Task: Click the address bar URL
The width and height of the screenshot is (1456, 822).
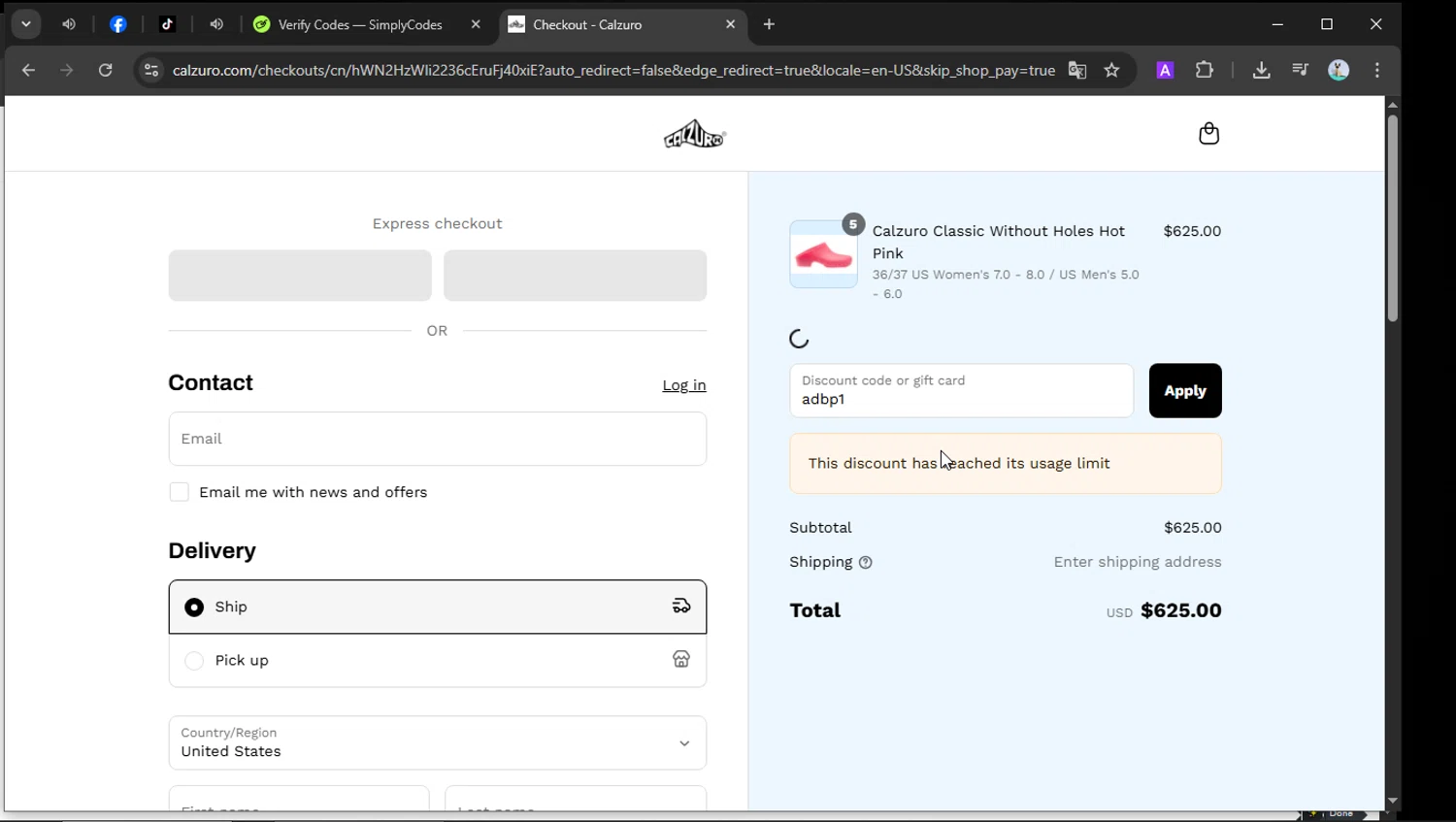Action: coord(613,70)
